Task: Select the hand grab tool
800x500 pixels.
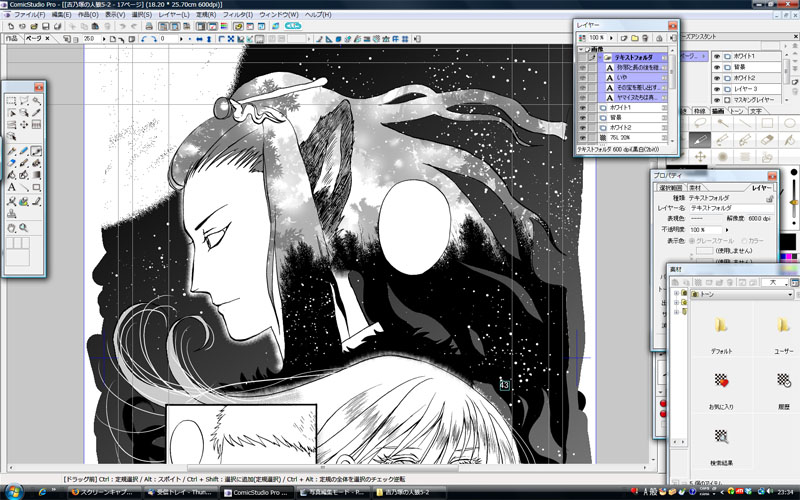Action: tap(11, 228)
